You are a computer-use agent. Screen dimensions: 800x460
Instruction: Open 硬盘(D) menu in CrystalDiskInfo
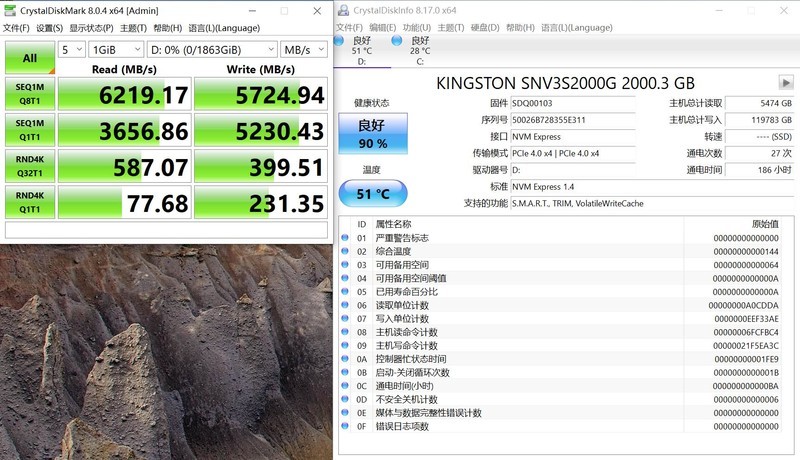(485, 28)
